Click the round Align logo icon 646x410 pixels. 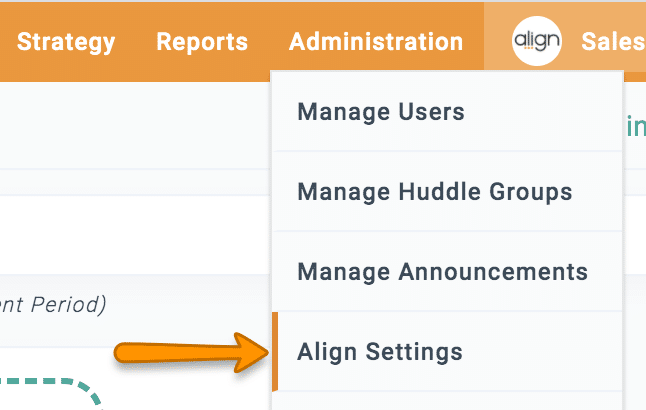(x=530, y=42)
